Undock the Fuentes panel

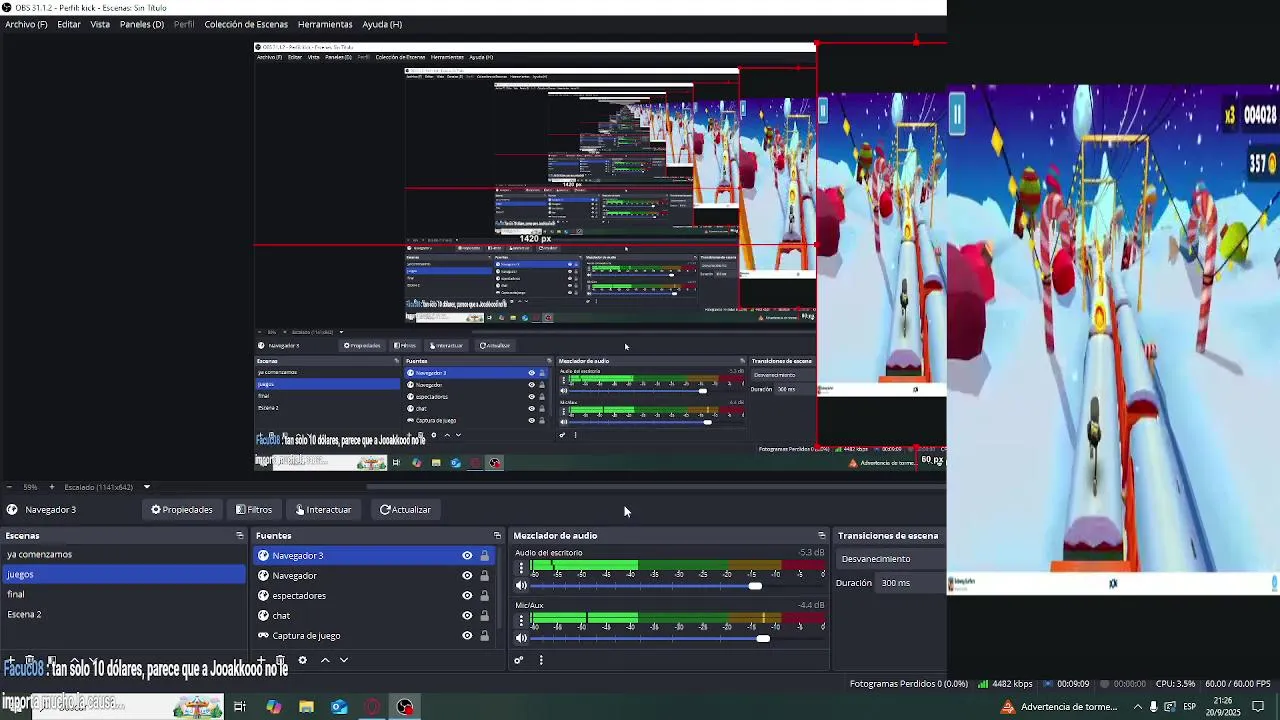coord(497,536)
